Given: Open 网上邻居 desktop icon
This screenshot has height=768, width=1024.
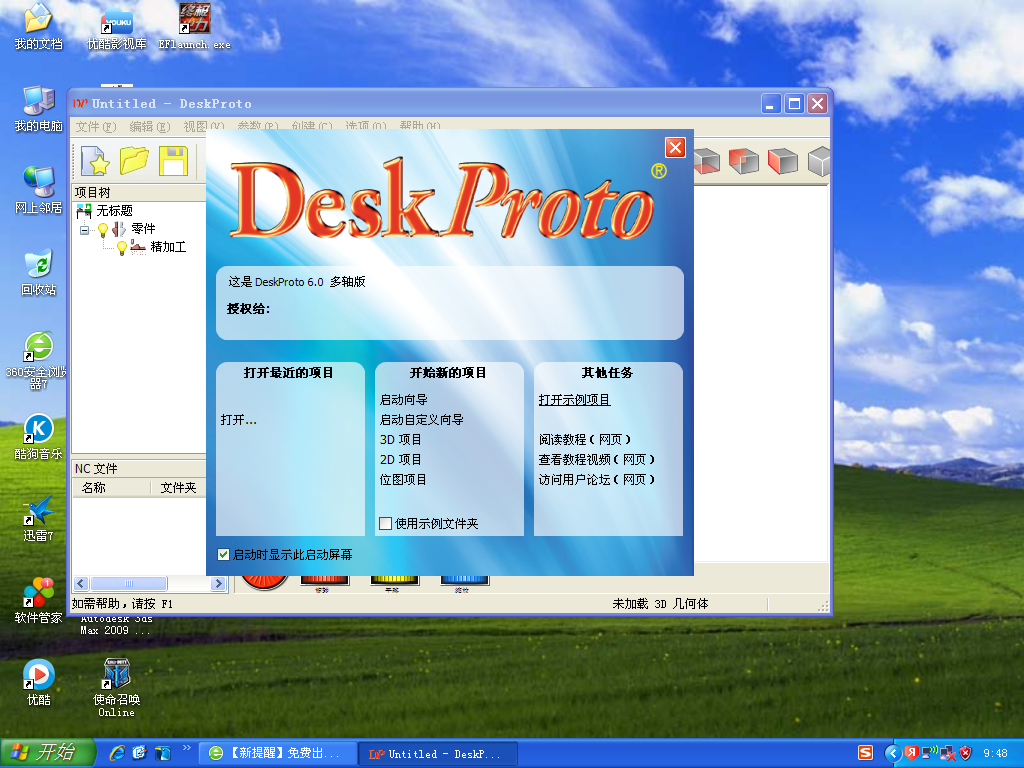Looking at the screenshot, I should 39,191.
